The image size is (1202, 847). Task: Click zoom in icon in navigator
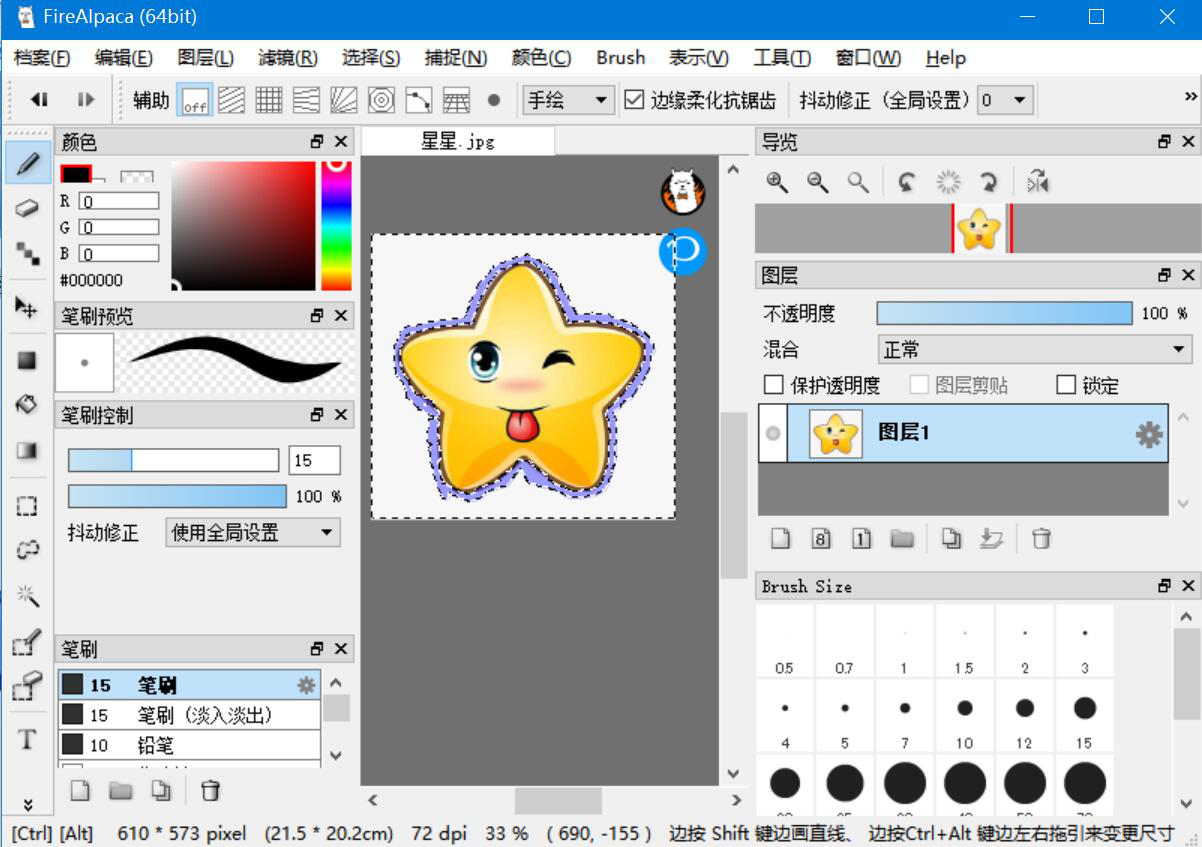tap(777, 182)
